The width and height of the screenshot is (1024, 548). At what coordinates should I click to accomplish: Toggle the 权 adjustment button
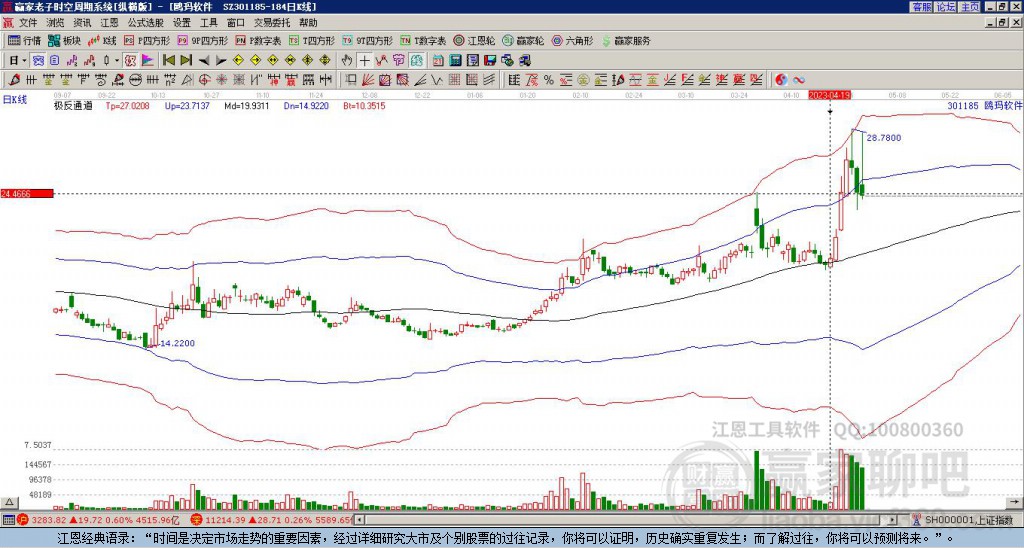(x=130, y=61)
